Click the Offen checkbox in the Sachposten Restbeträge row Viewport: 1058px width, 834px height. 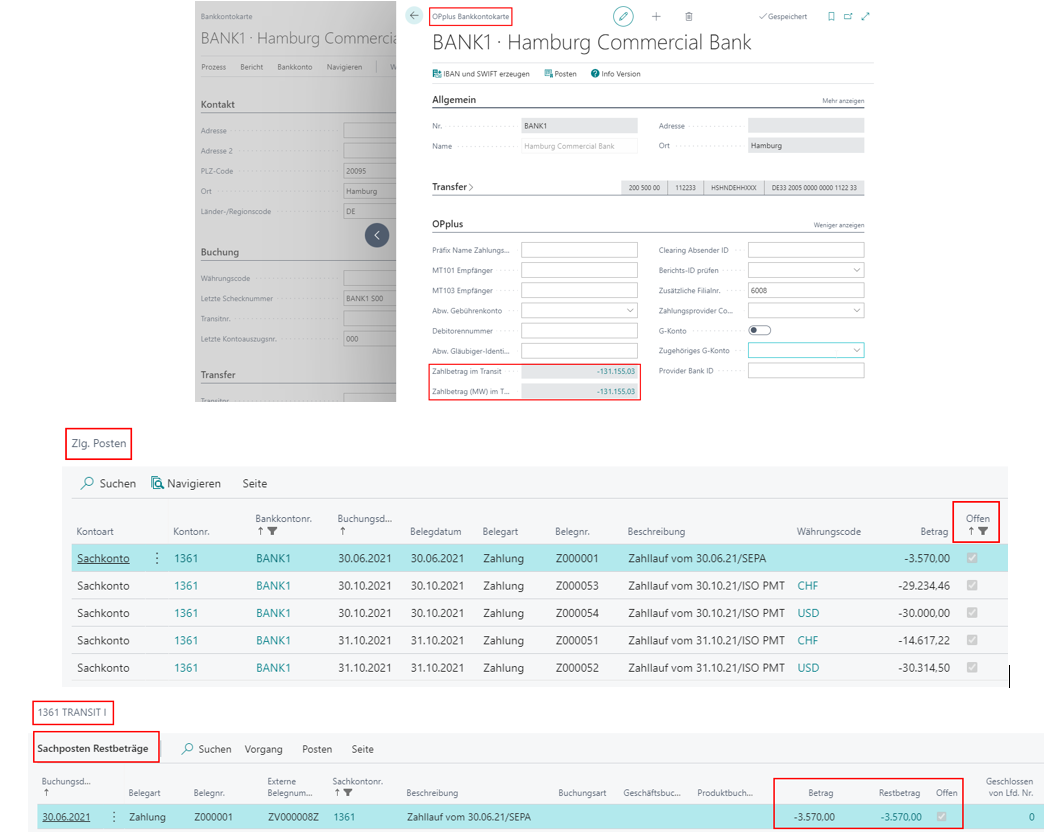(x=942, y=816)
